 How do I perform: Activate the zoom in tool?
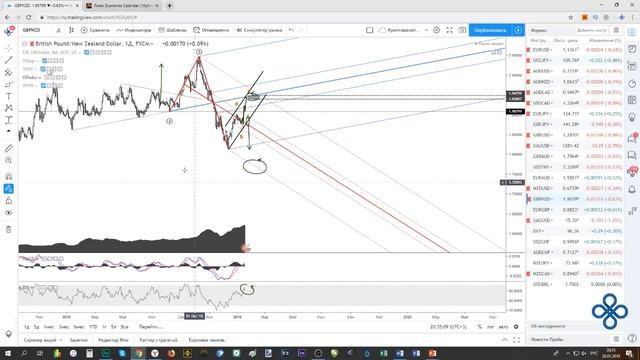click(8, 160)
